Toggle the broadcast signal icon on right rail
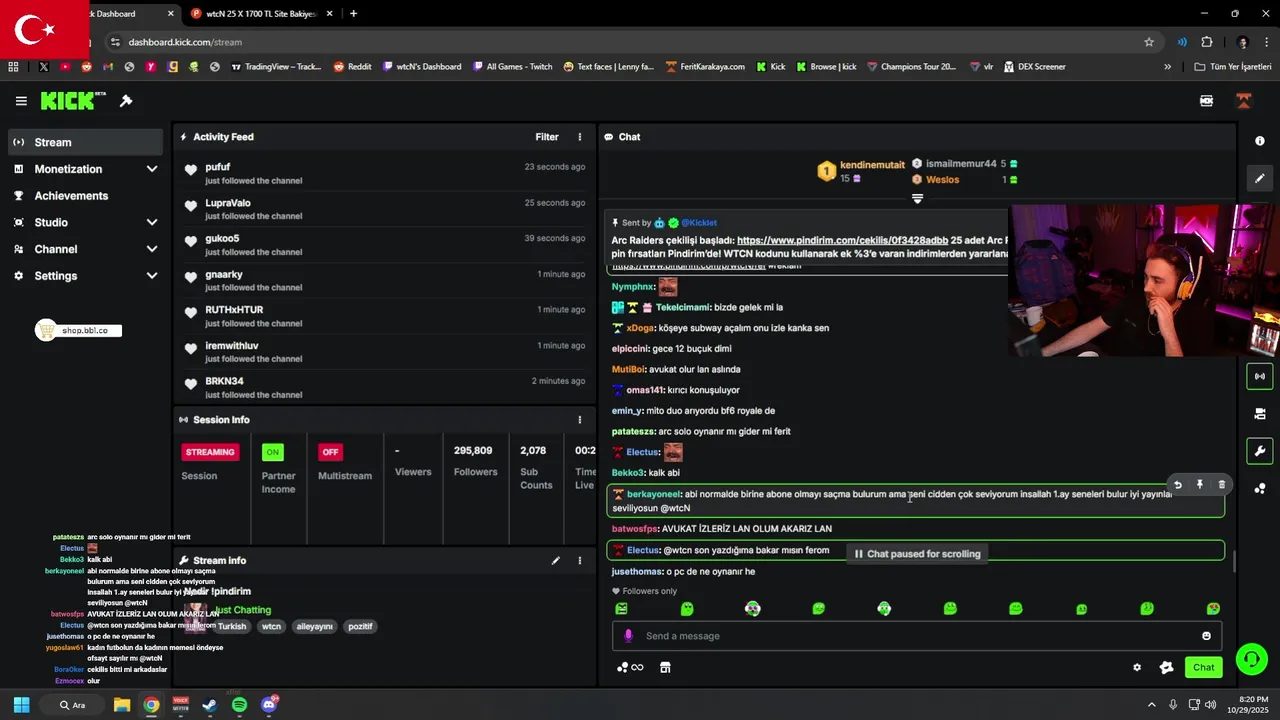 pyautogui.click(x=1260, y=376)
